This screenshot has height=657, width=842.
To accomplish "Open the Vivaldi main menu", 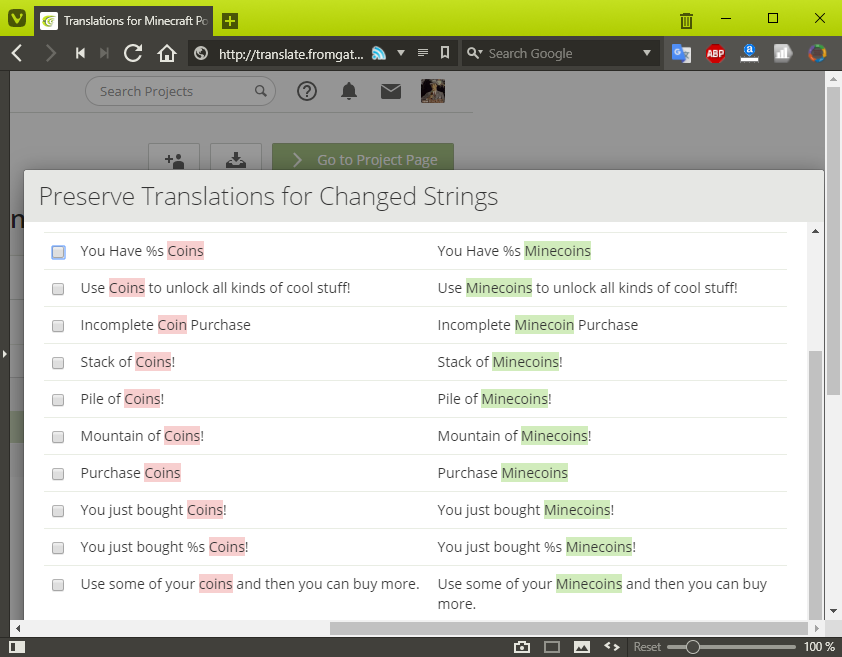I will pos(17,19).
